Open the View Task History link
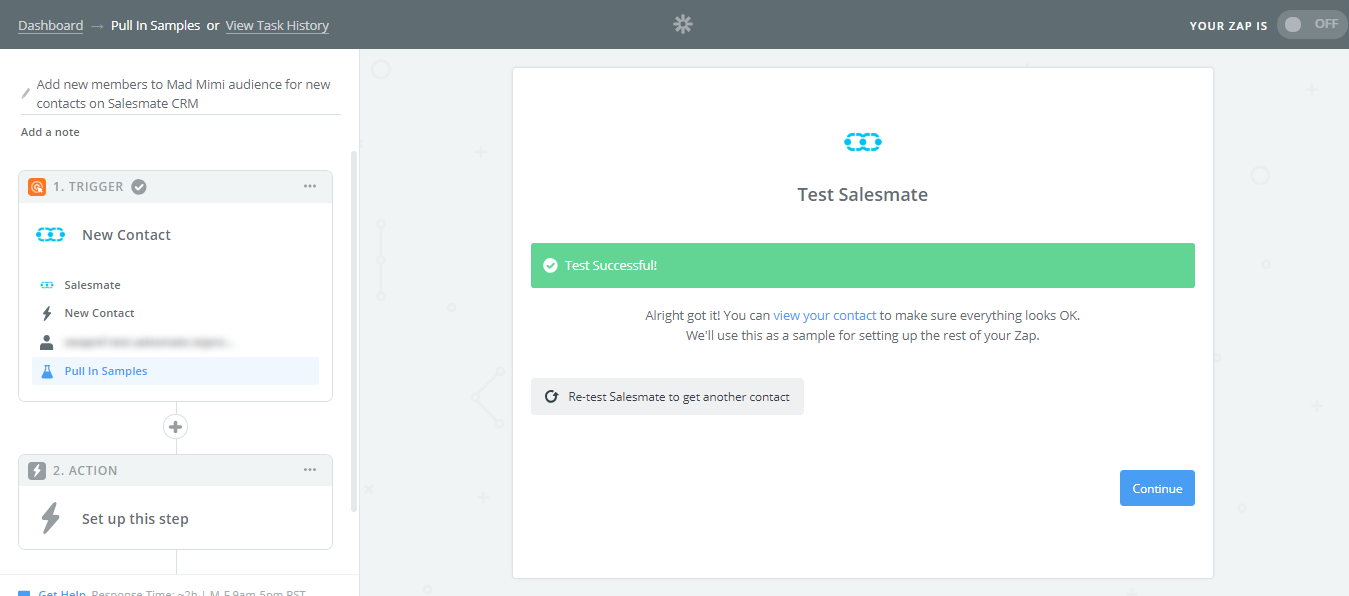 click(x=277, y=25)
